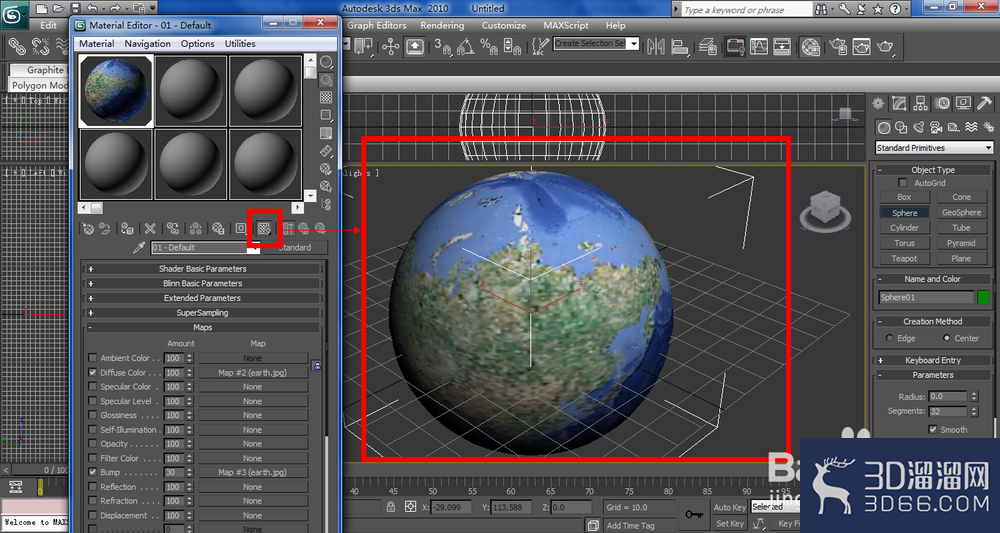
Task: Toggle Angle Snap icon in toolbar
Action: pyautogui.click(x=466, y=47)
